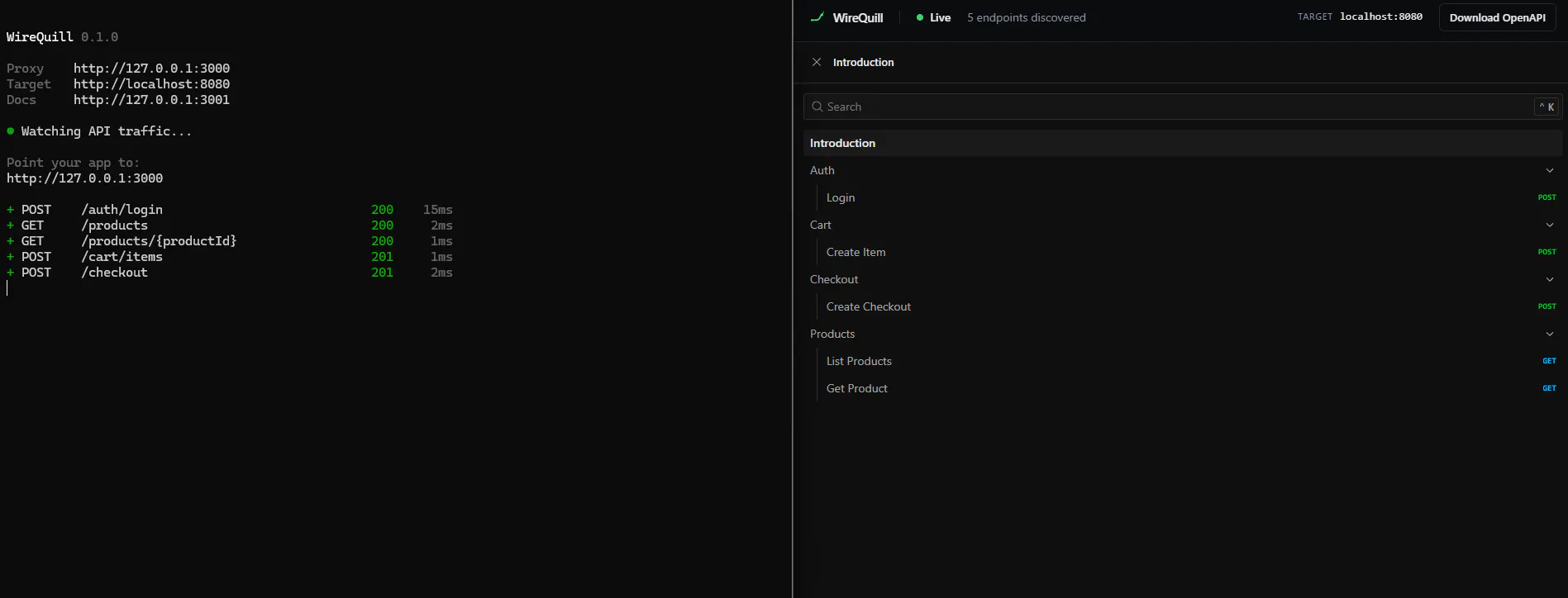
Task: Click the GET badge next to List Products
Action: click(1549, 361)
